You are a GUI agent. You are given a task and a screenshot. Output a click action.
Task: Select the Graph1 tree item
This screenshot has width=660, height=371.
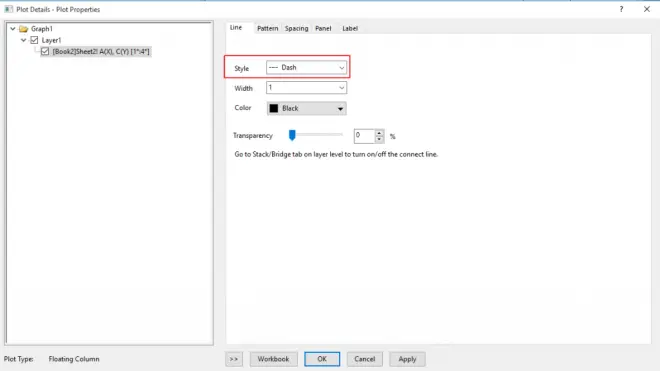[x=42, y=29]
